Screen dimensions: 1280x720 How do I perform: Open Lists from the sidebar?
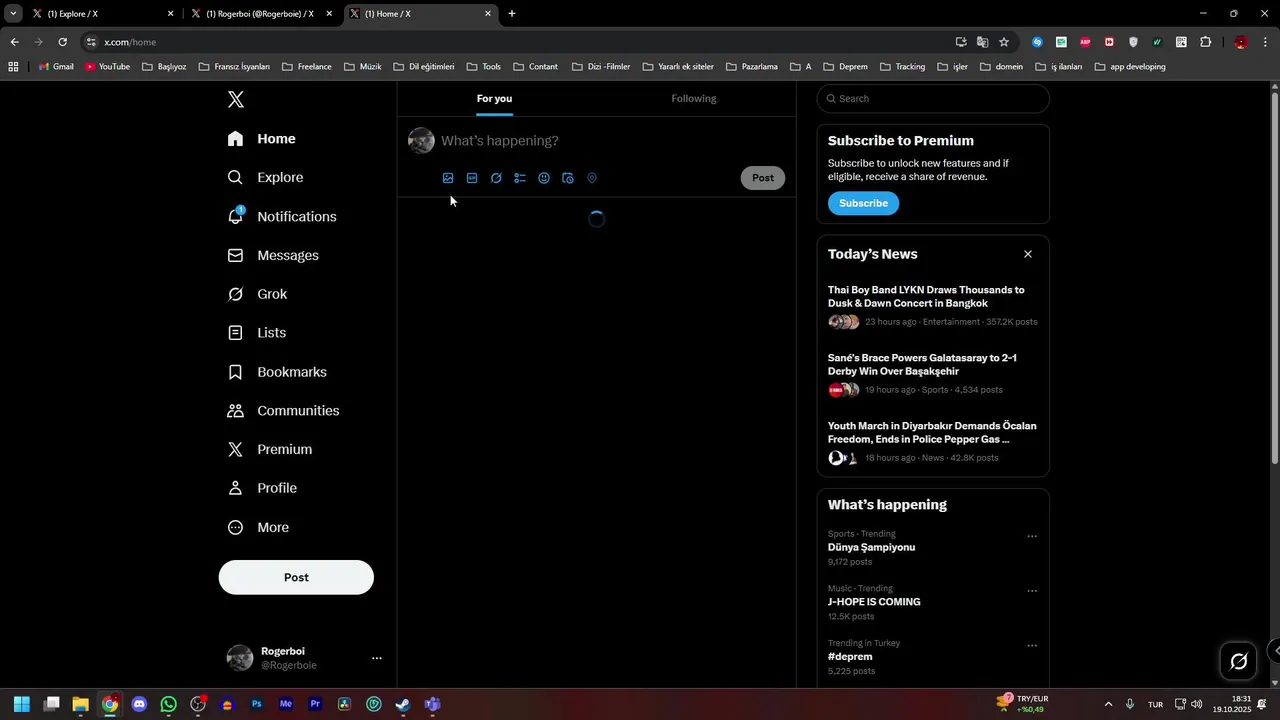(257, 333)
